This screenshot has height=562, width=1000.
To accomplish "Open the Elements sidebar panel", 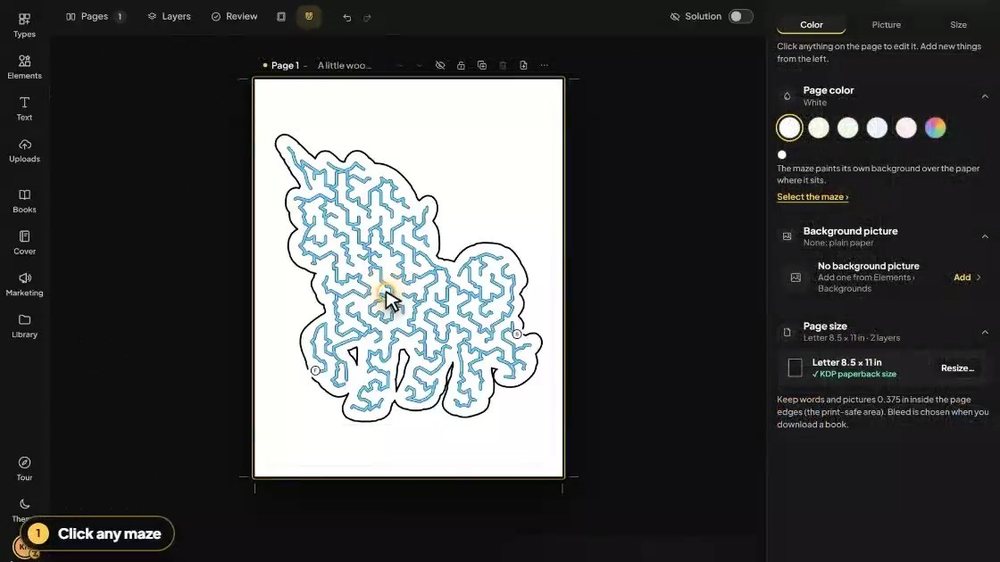I will pyautogui.click(x=24, y=67).
